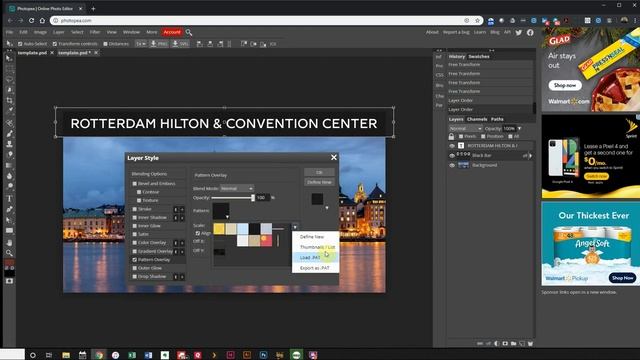The width and height of the screenshot is (640, 360).
Task: Open the Pattern picker dropdown
Action: [x=221, y=211]
